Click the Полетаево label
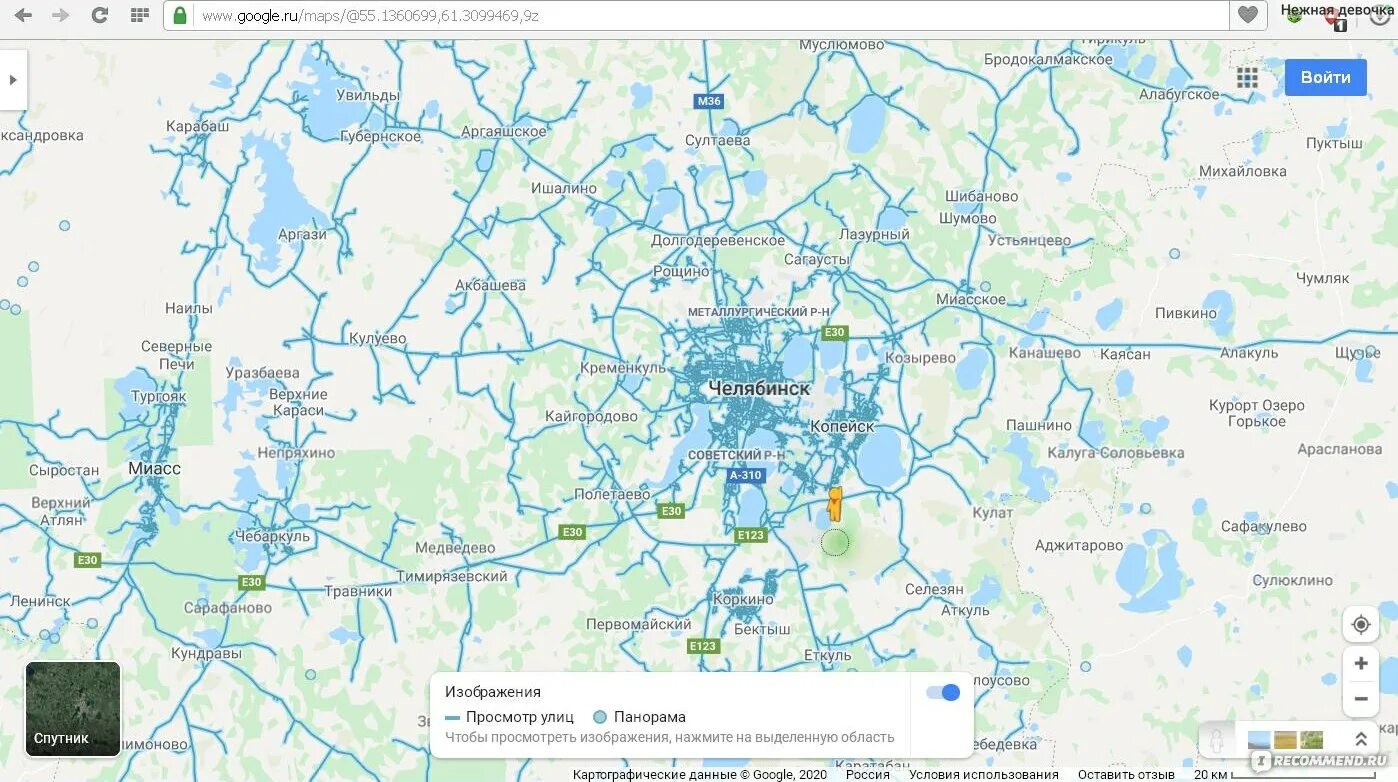The height and width of the screenshot is (782, 1398). coord(612,494)
